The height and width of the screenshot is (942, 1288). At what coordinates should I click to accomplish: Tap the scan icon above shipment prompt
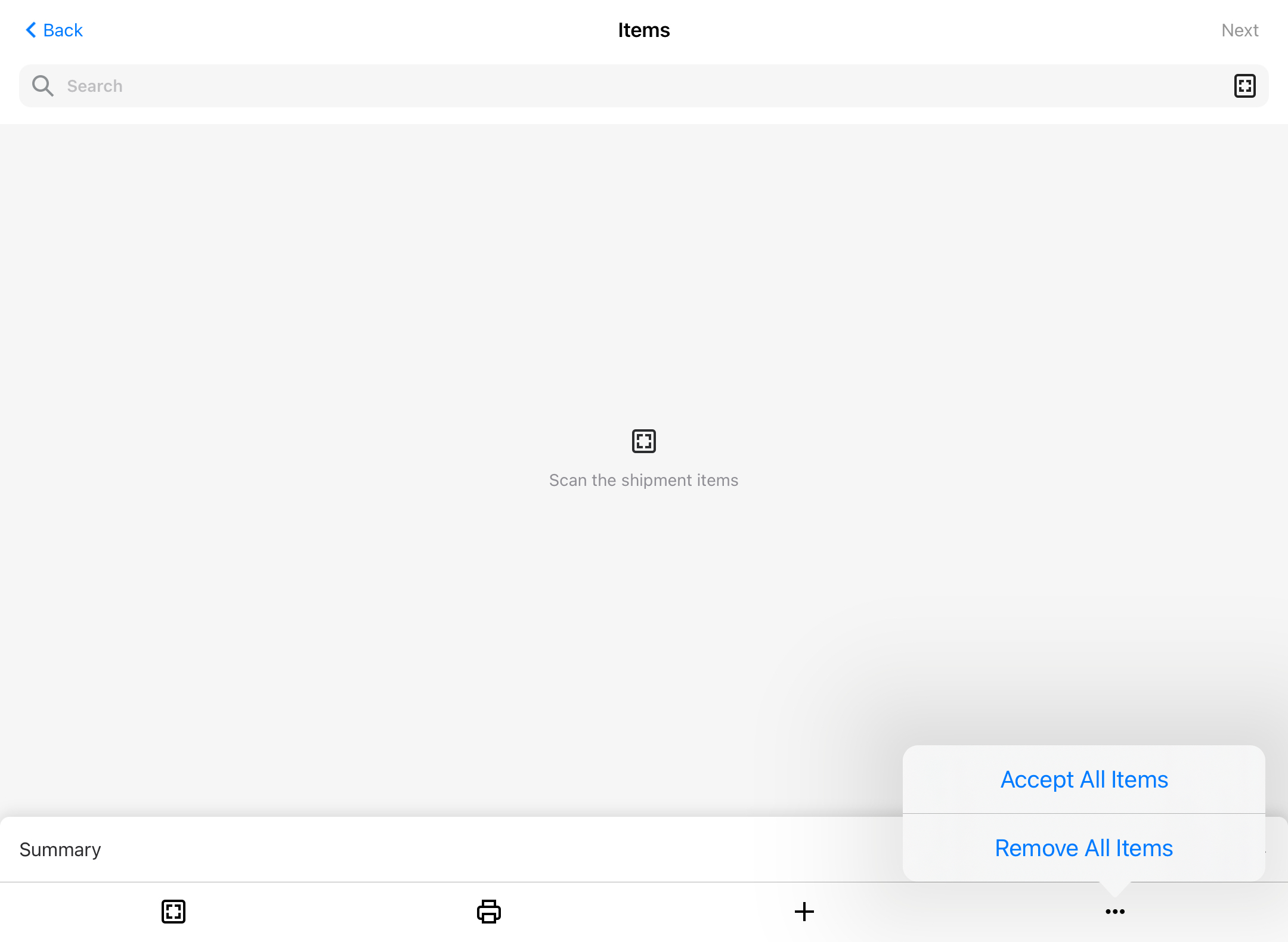click(644, 441)
